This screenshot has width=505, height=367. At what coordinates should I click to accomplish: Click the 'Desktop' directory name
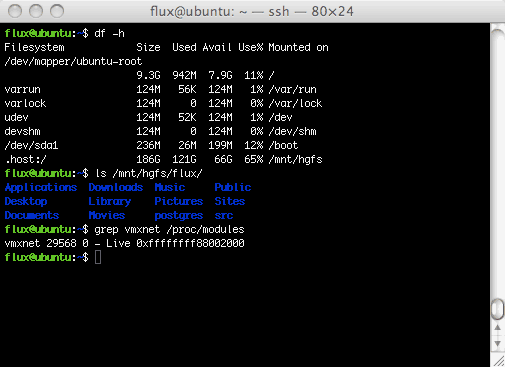point(26,202)
